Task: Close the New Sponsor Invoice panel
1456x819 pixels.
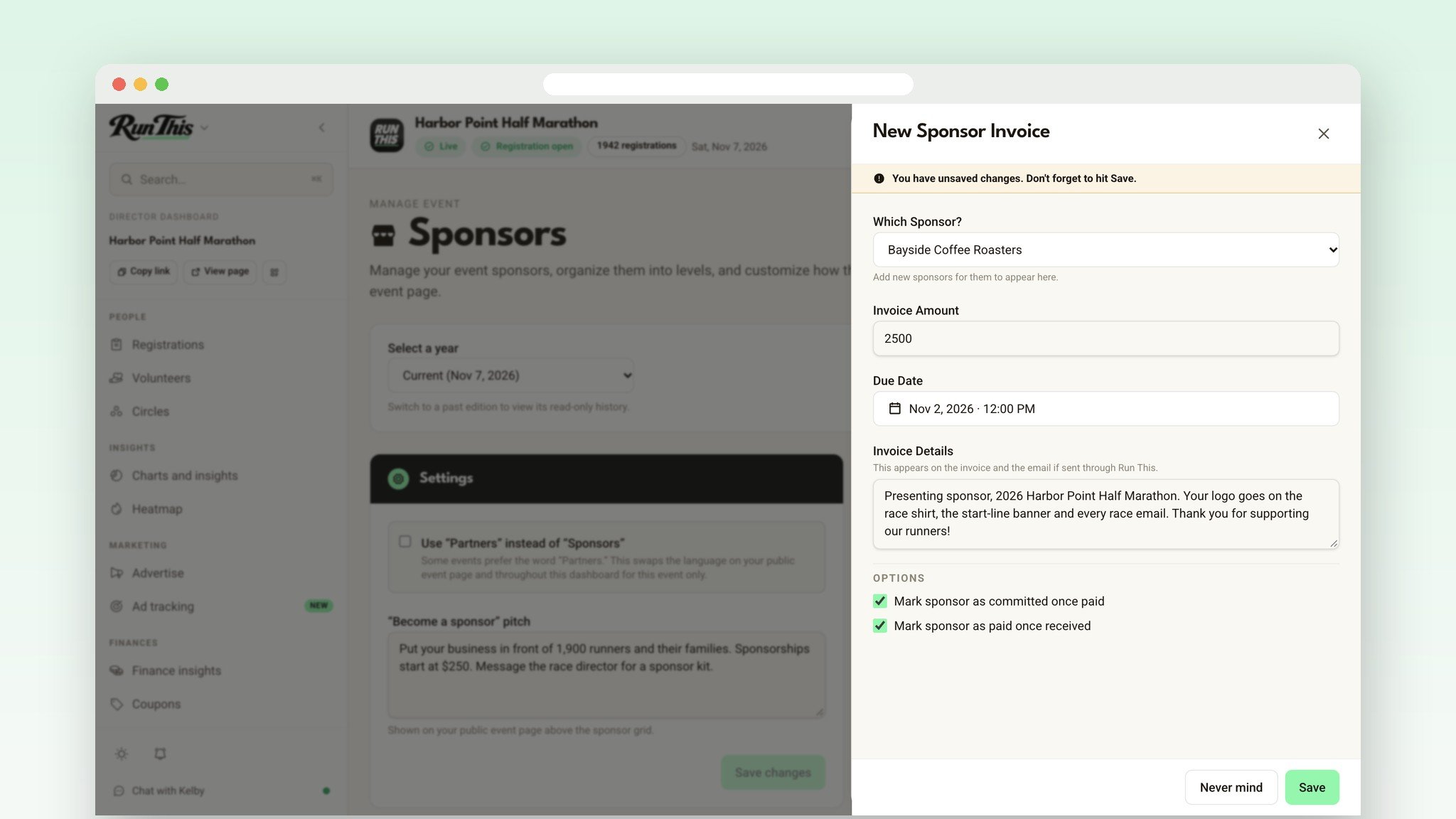Action: coord(1323,134)
